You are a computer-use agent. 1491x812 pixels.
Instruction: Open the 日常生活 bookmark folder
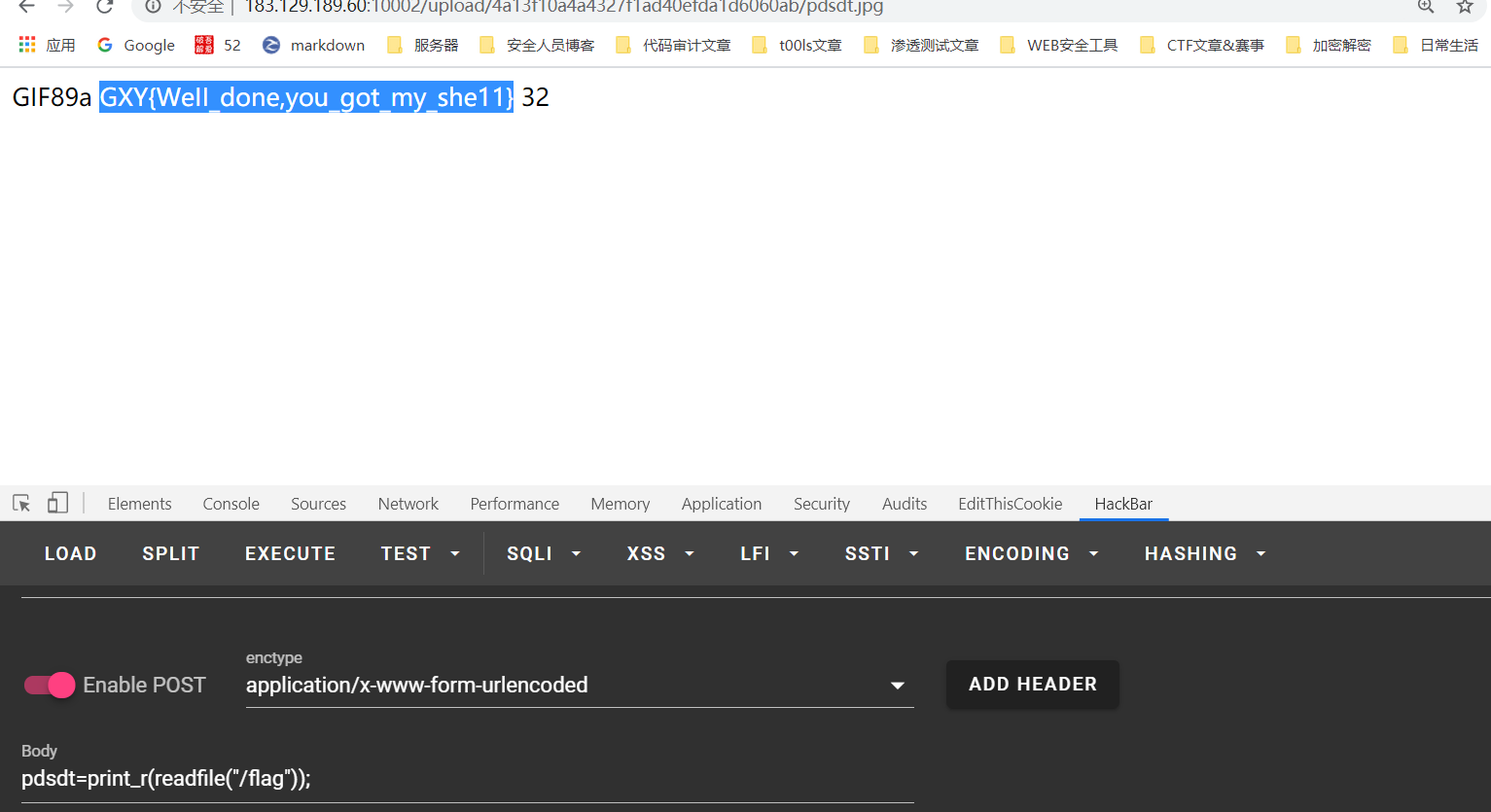[1436, 45]
